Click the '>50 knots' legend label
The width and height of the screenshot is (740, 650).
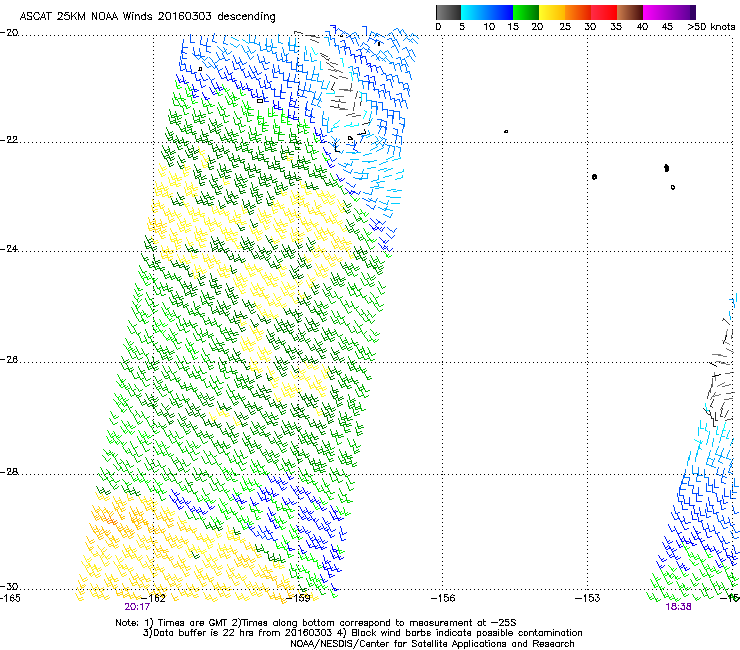point(711,27)
